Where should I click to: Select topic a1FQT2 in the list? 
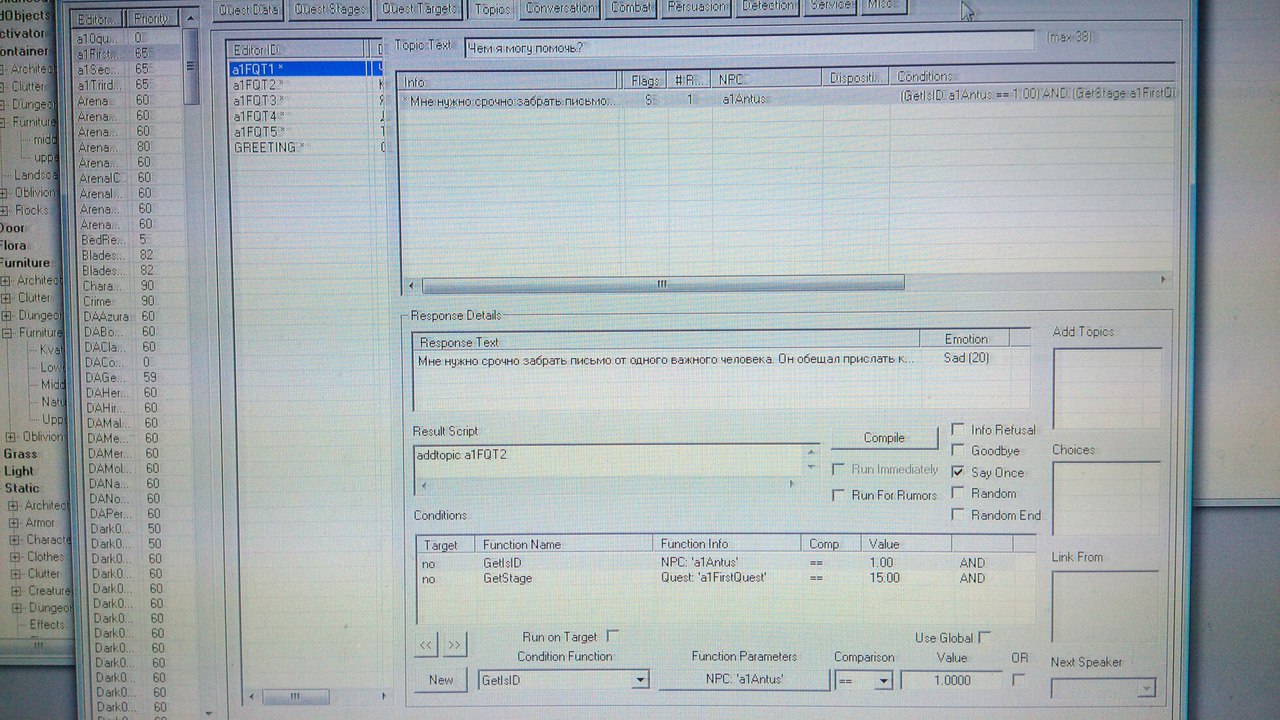point(305,85)
